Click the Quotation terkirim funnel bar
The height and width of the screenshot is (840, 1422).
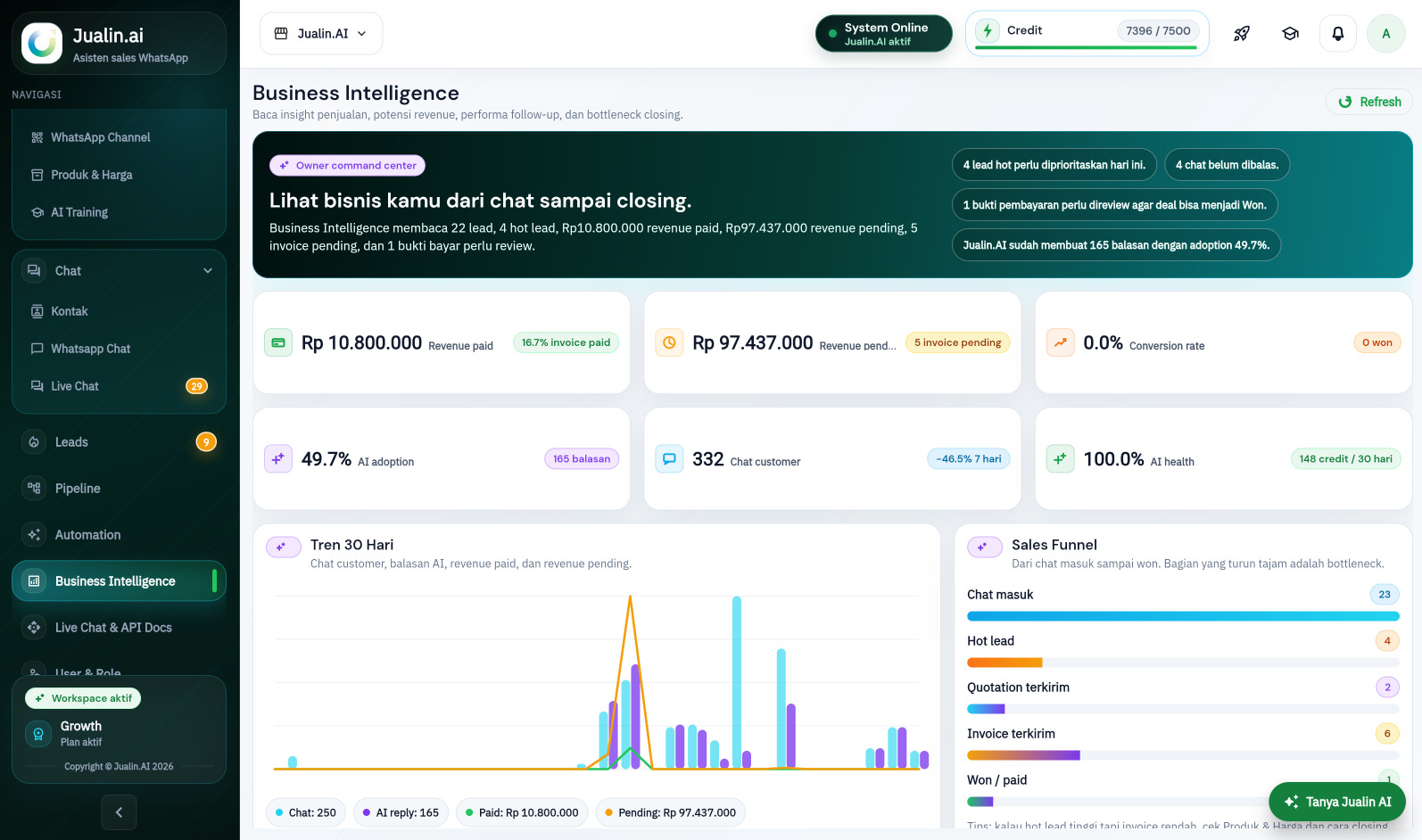(1183, 709)
